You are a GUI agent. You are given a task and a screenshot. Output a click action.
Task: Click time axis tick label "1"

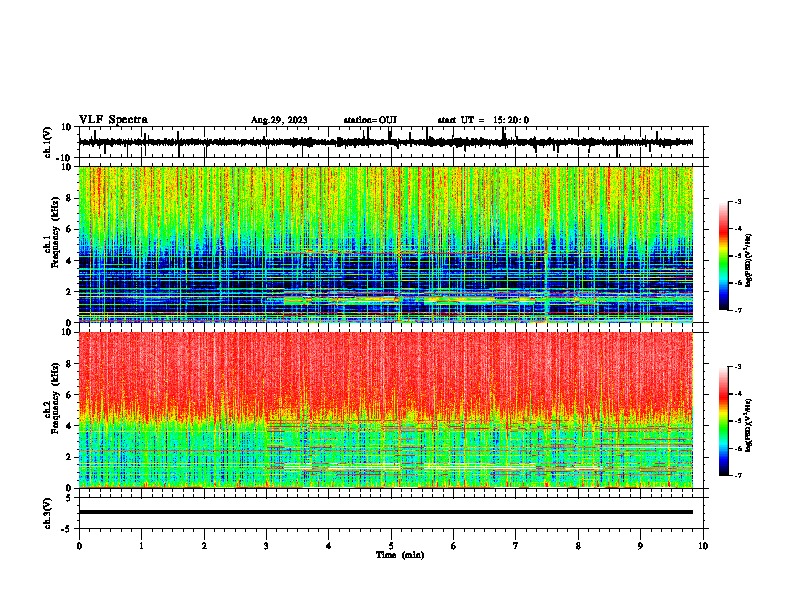coord(141,545)
